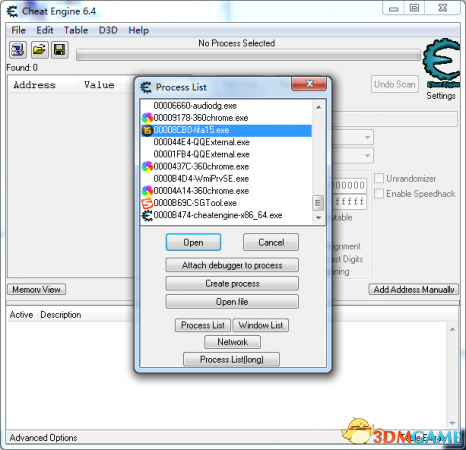This screenshot has height=450, width=466.
Task: Click the Memory View button
Action: pyautogui.click(x=36, y=289)
